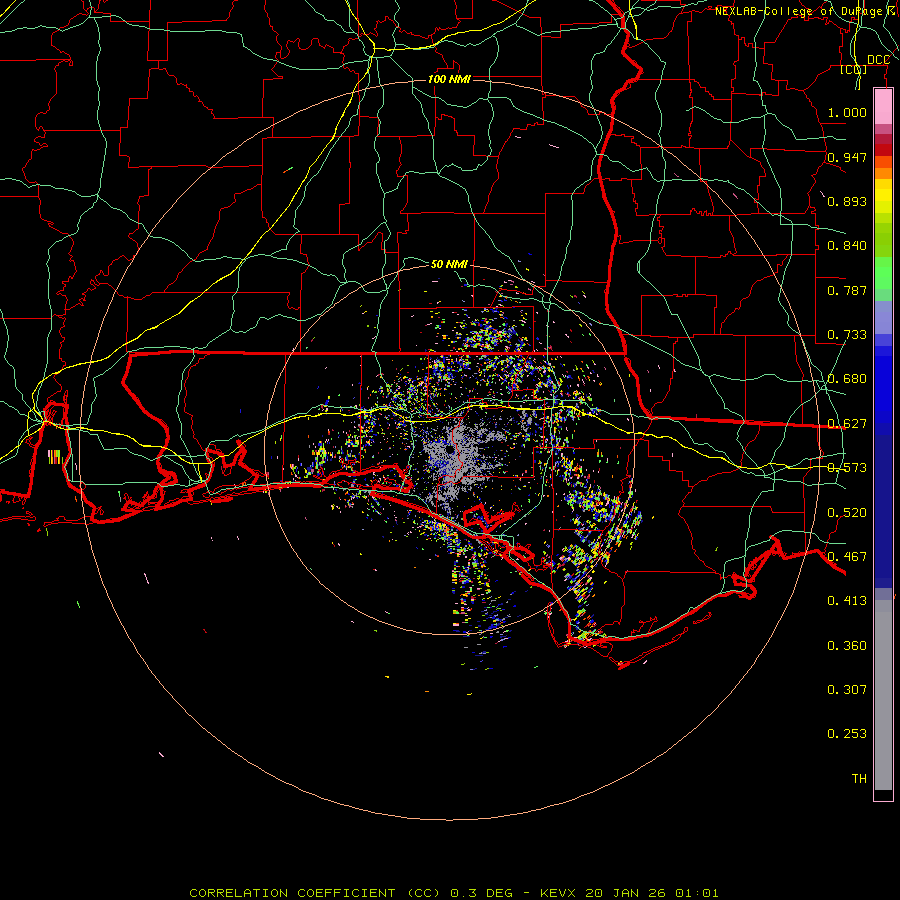Click the CORRELATION COEFFICIENT (CC) caption text
This screenshot has height=900, width=900.
pos(315,893)
